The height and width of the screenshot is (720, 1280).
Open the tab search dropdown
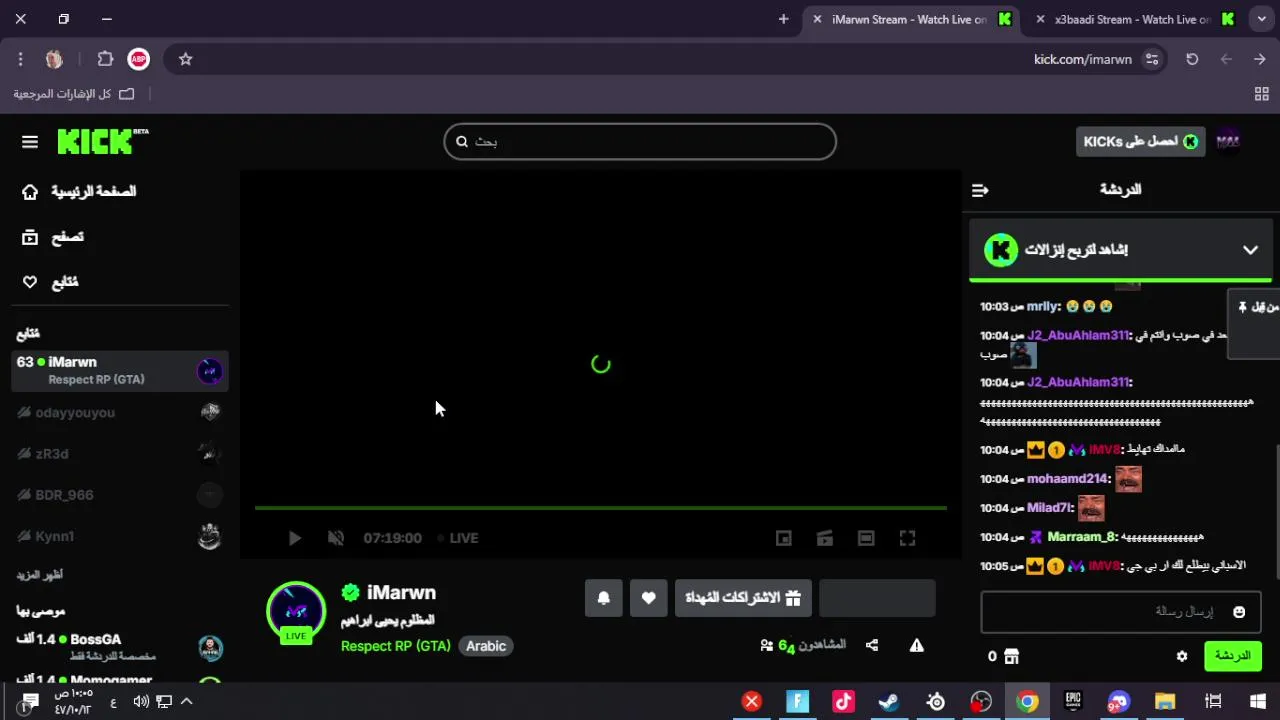pyautogui.click(x=1262, y=19)
